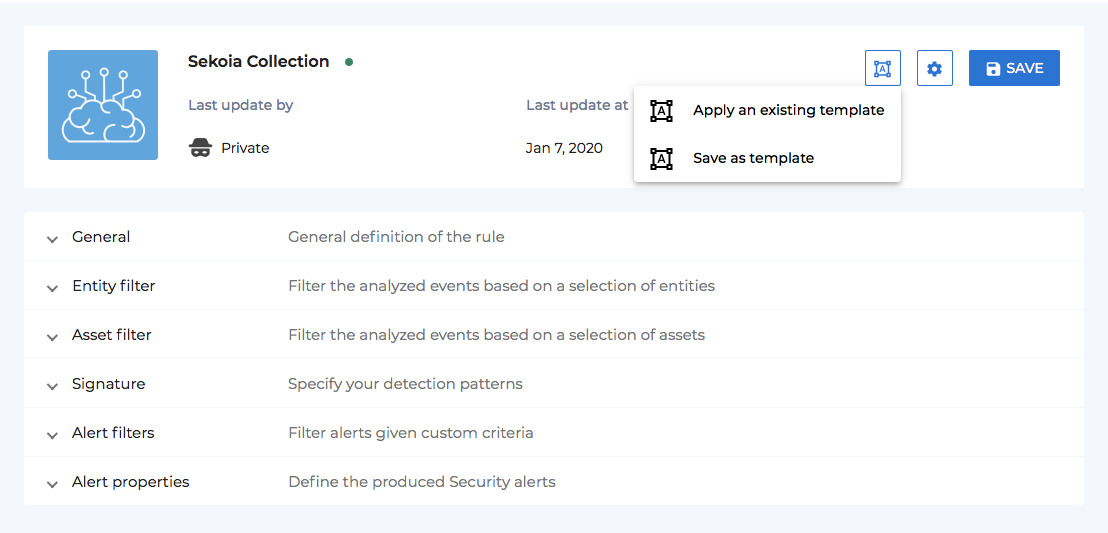Click the green status dot beside title
This screenshot has height=533, width=1108.
click(x=348, y=62)
